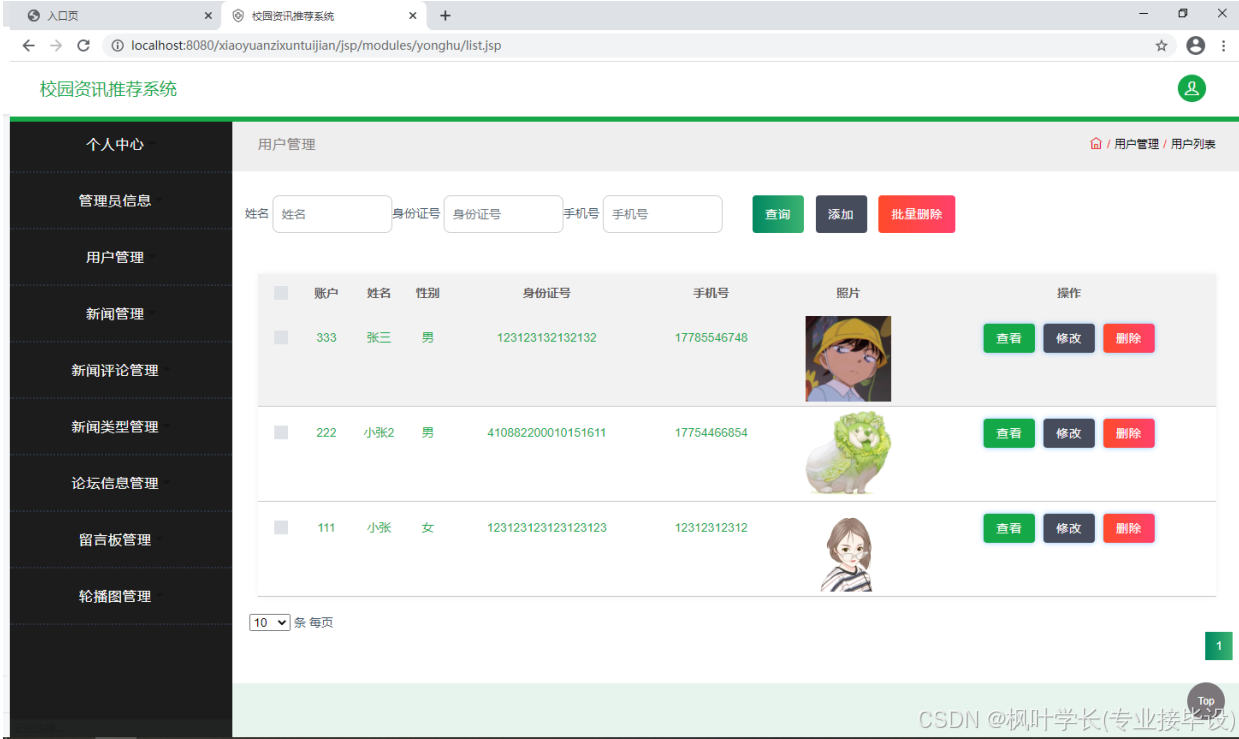The width and height of the screenshot is (1239, 739).
Task: Click the 用户列表 breadcrumb link
Action: click(x=1193, y=144)
